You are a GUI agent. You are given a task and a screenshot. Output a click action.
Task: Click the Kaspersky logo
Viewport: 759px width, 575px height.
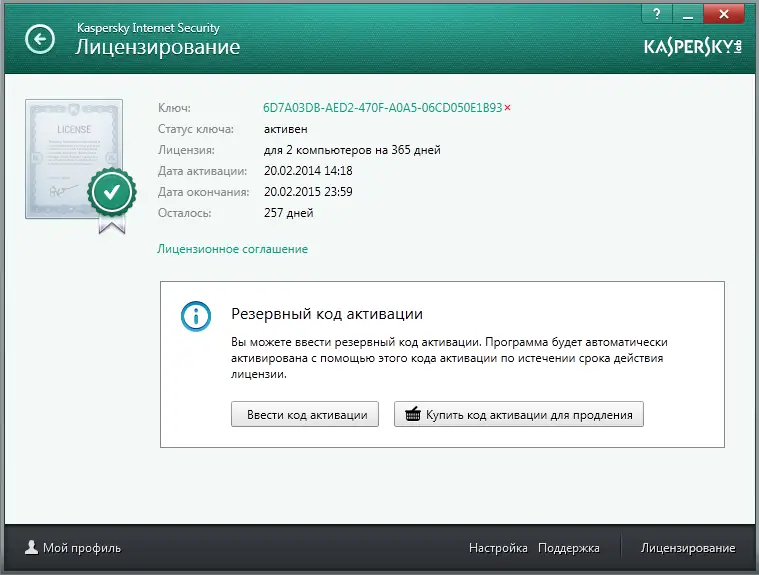pos(693,47)
